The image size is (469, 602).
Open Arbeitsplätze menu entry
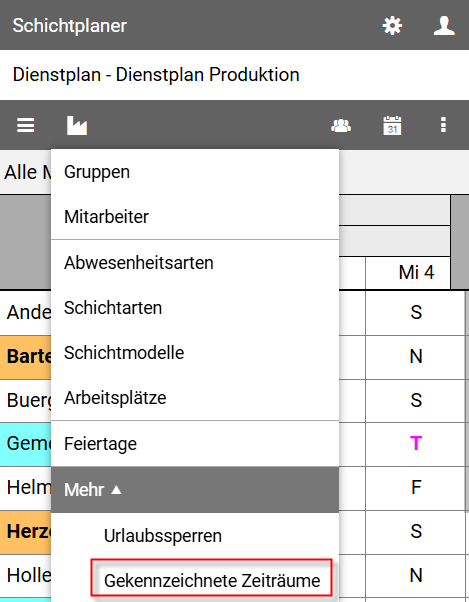195,398
